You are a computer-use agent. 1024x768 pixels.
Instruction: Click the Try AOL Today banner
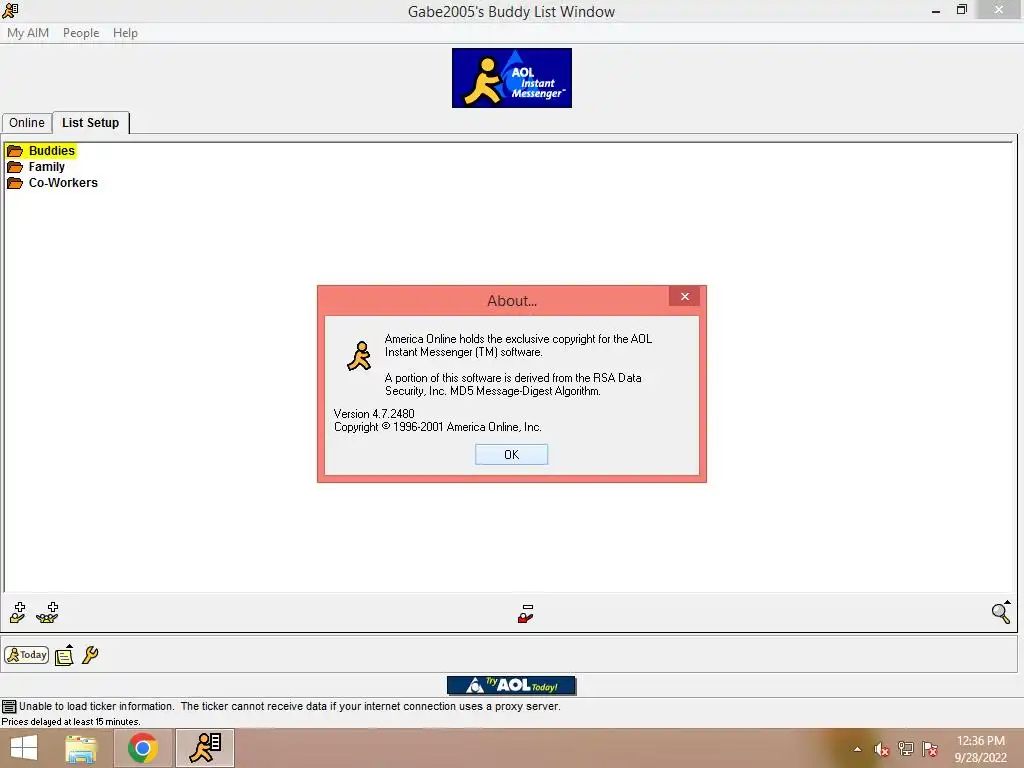(511, 685)
